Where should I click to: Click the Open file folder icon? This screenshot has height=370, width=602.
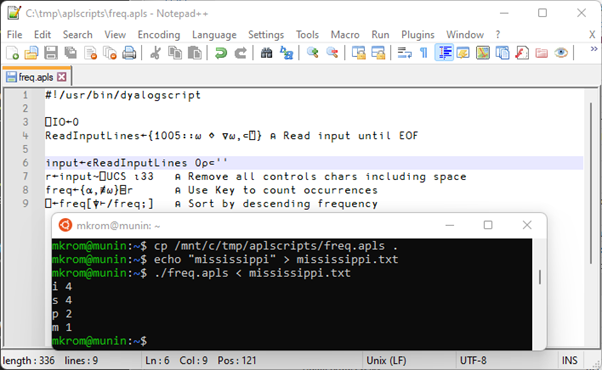pos(31,53)
